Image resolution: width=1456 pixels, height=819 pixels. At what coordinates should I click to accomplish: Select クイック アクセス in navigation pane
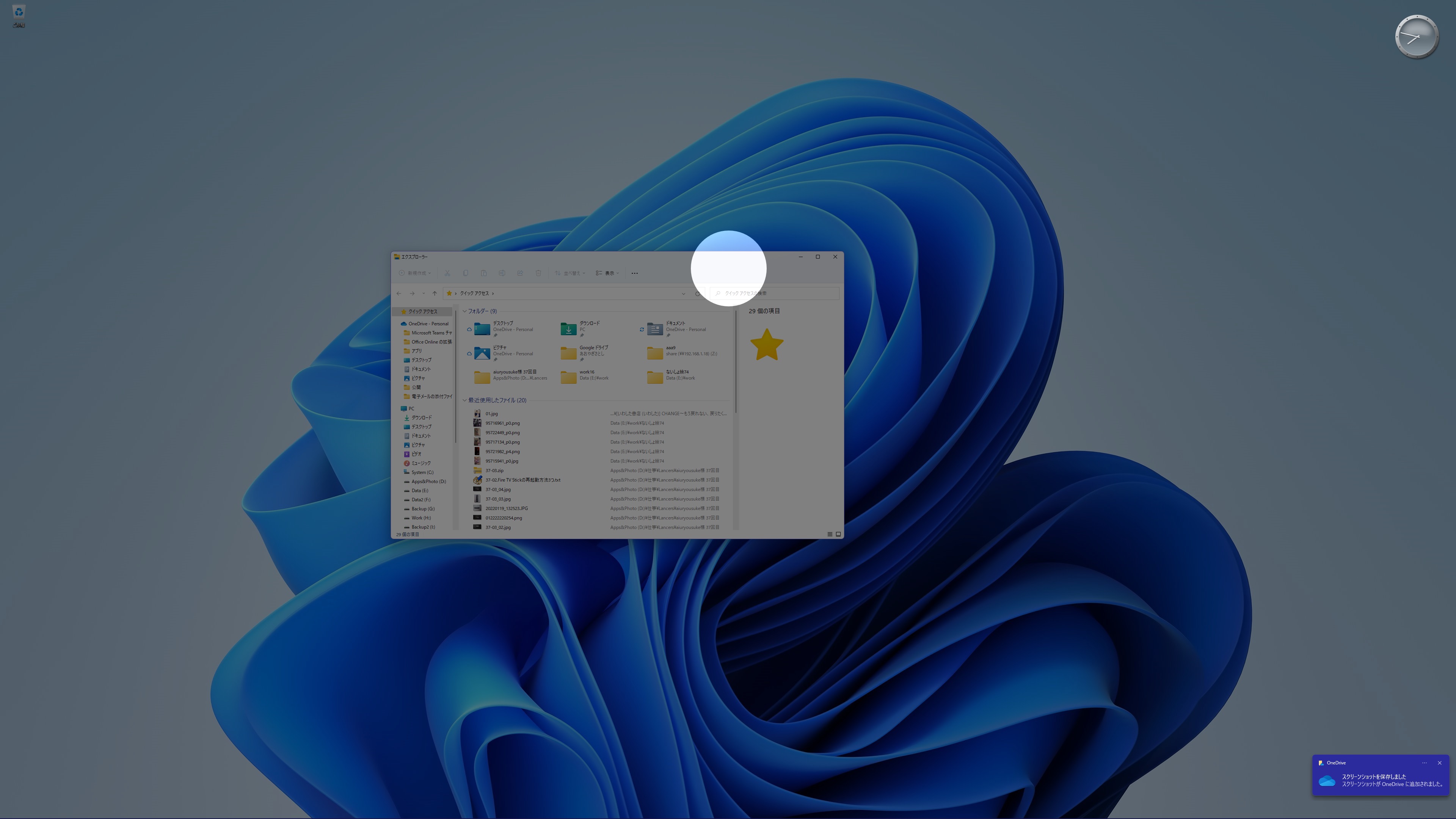coord(423,311)
